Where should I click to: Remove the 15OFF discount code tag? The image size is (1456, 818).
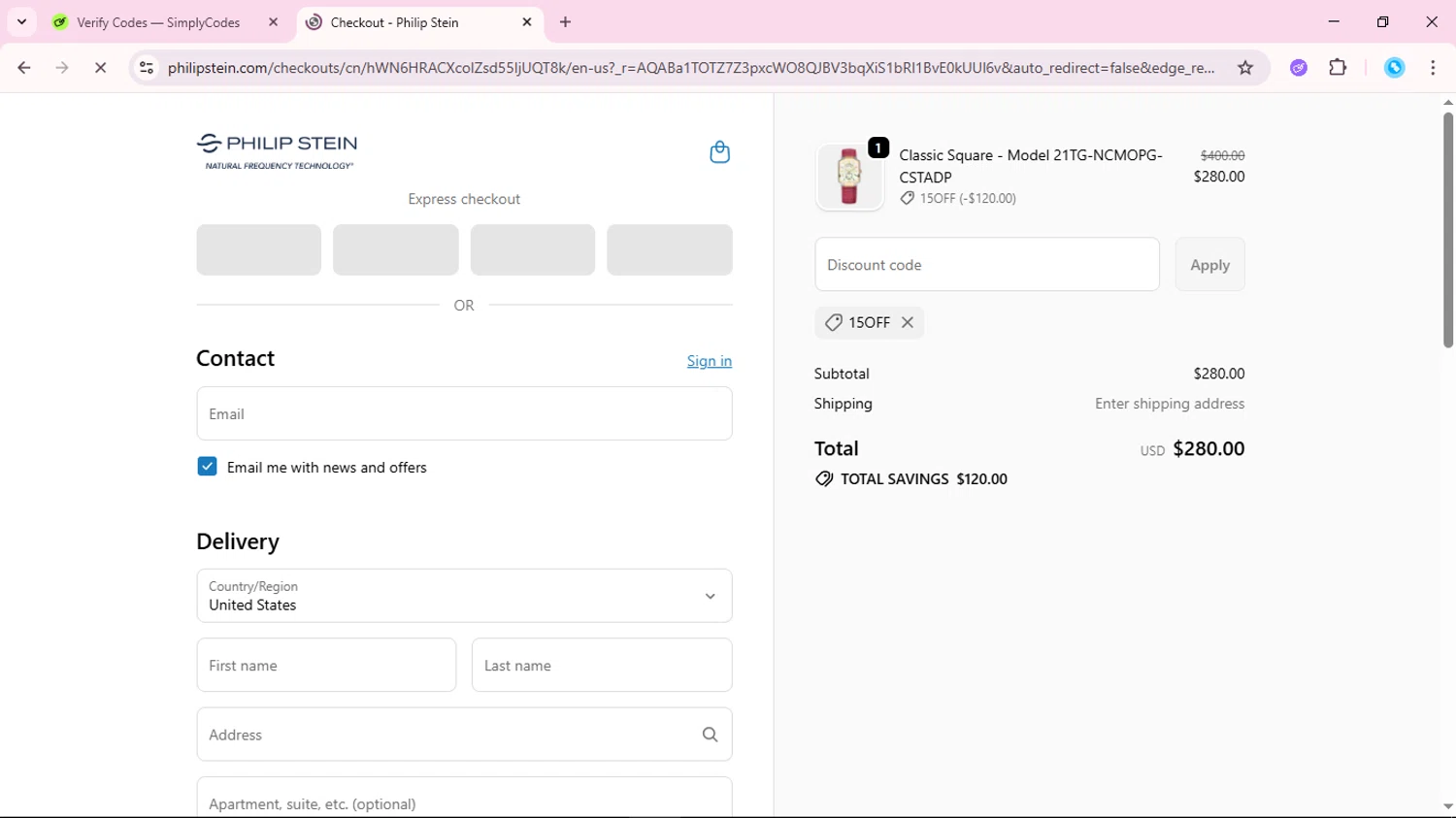click(x=908, y=322)
